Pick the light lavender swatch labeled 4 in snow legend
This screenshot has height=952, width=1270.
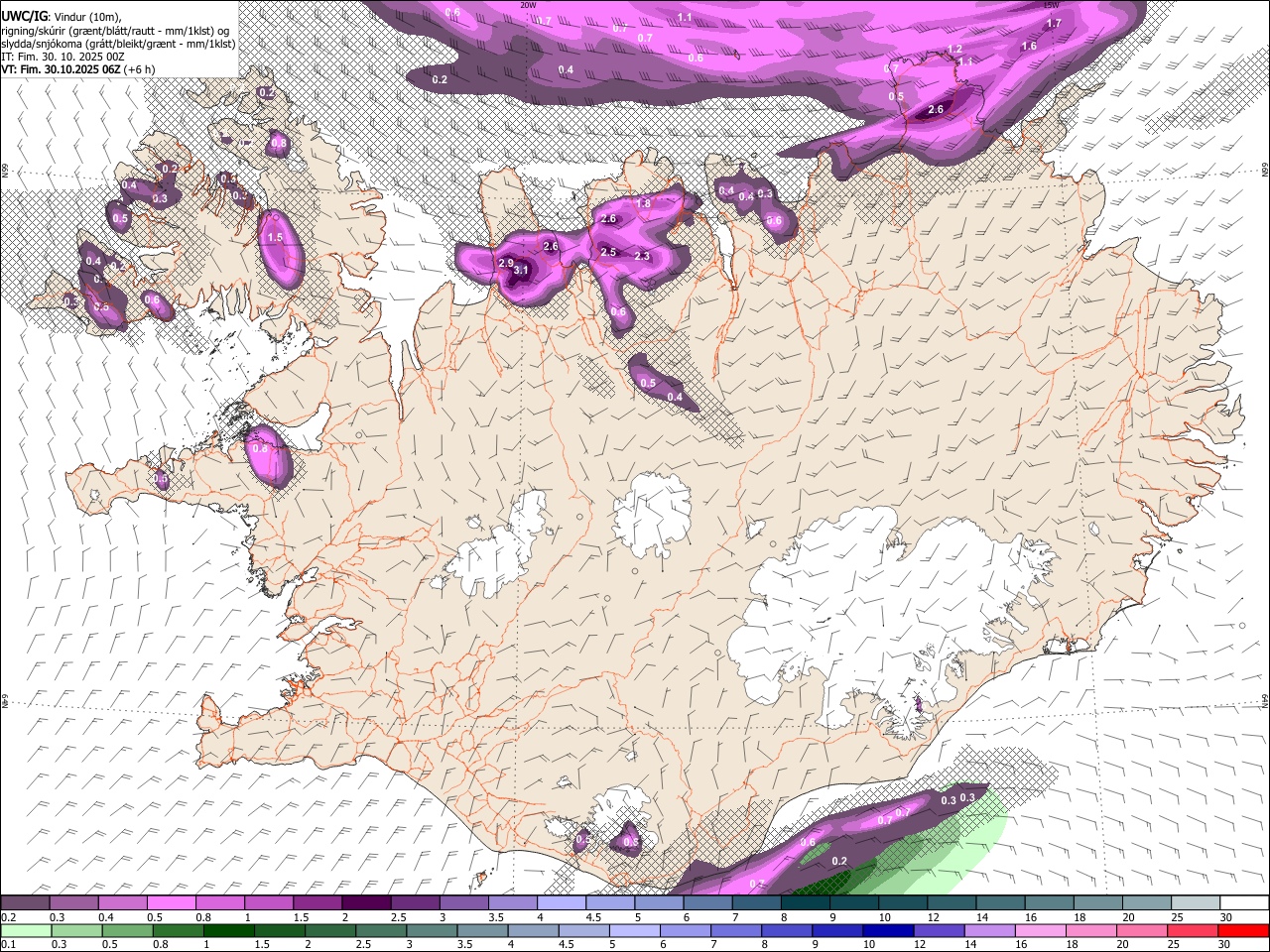pyautogui.click(x=562, y=903)
